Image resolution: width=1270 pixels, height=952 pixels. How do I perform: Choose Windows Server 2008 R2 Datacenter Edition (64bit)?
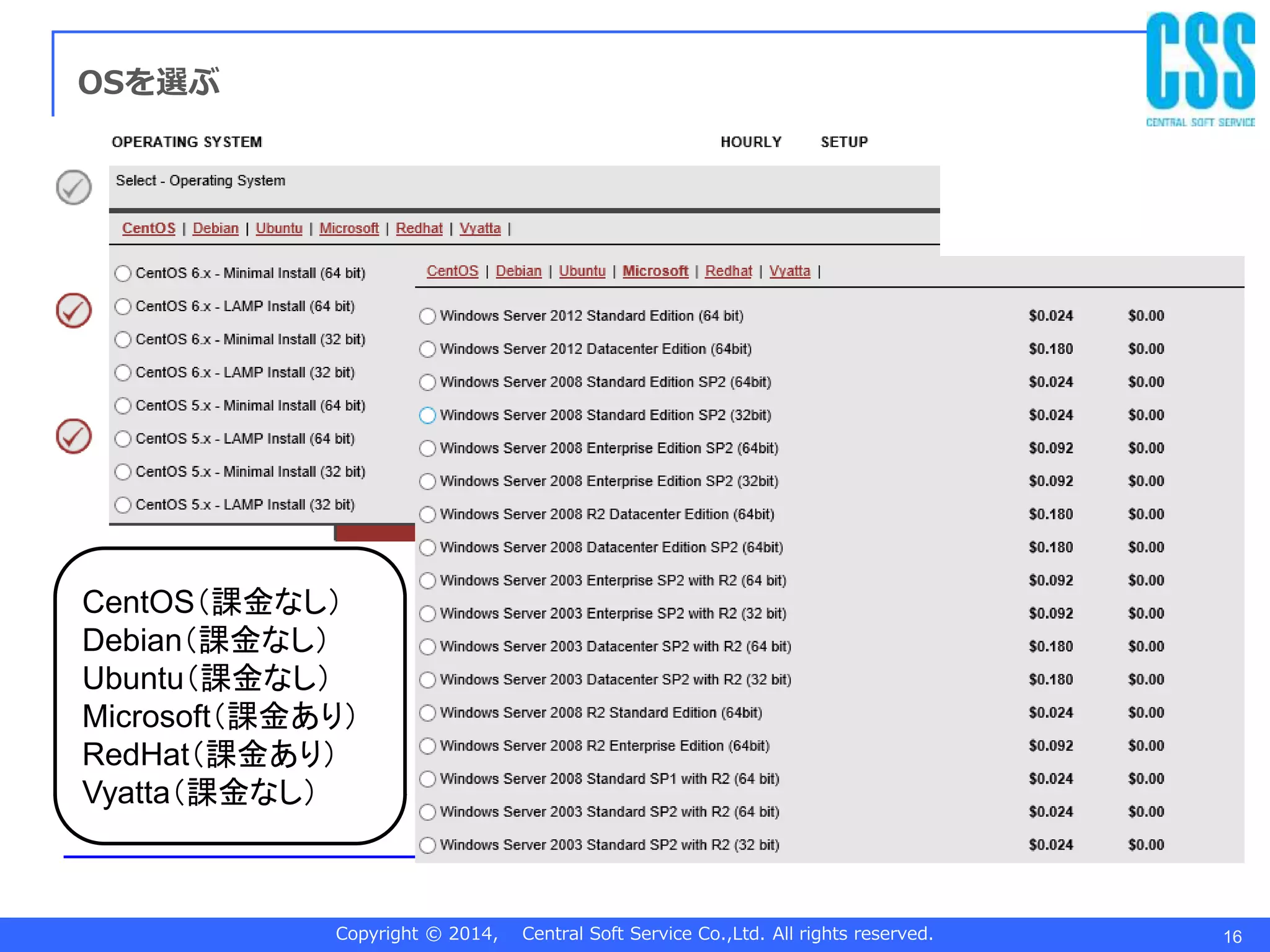(427, 514)
